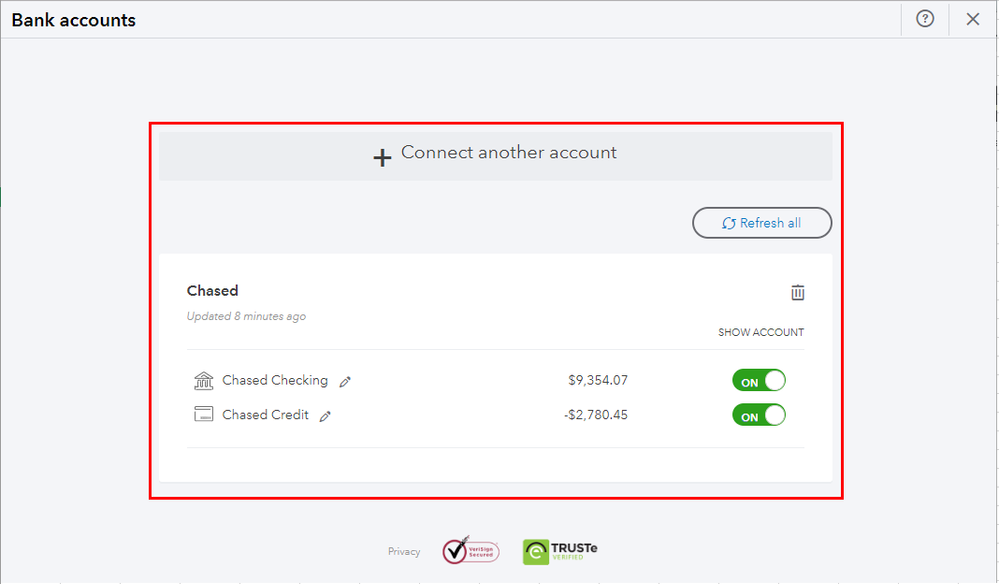The height and width of the screenshot is (584, 999).
Task: Turn off the Chased Checking toggle
Action: coord(759,381)
